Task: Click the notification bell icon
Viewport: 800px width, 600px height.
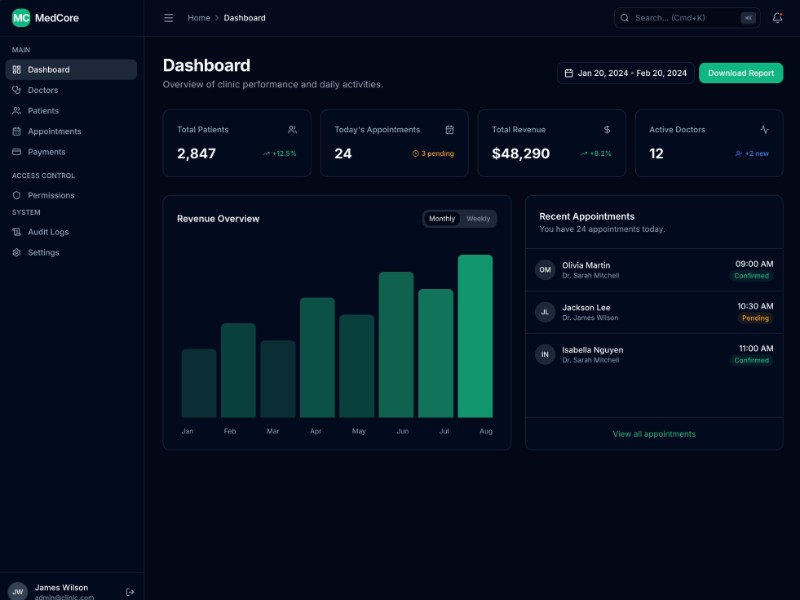Action: click(x=777, y=18)
